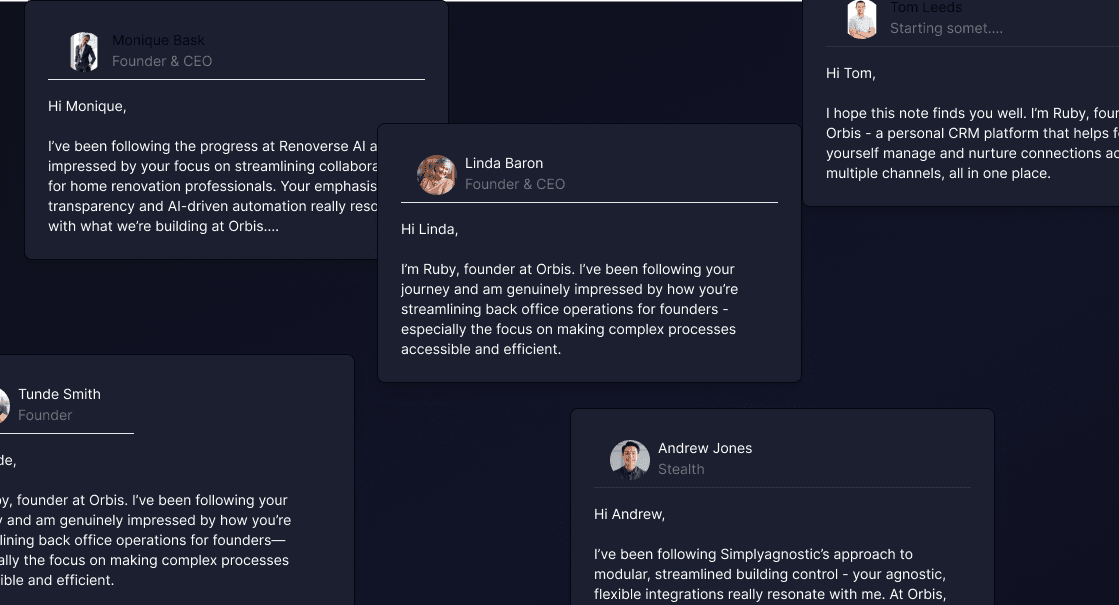
Task: Select the Tunde Smith name heading
Action: click(x=59, y=394)
